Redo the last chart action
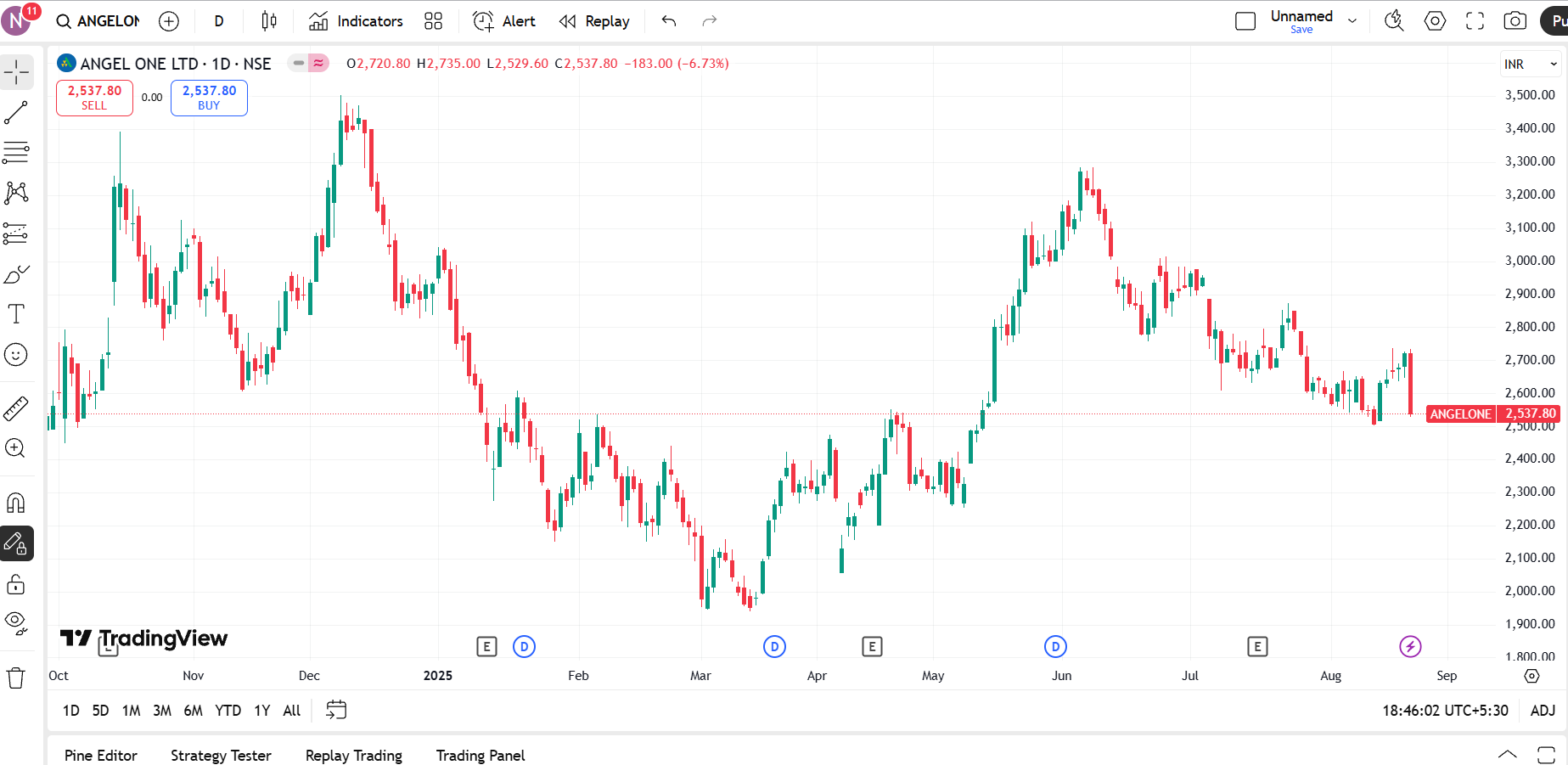Viewport: 1568px width, 765px height. click(710, 21)
